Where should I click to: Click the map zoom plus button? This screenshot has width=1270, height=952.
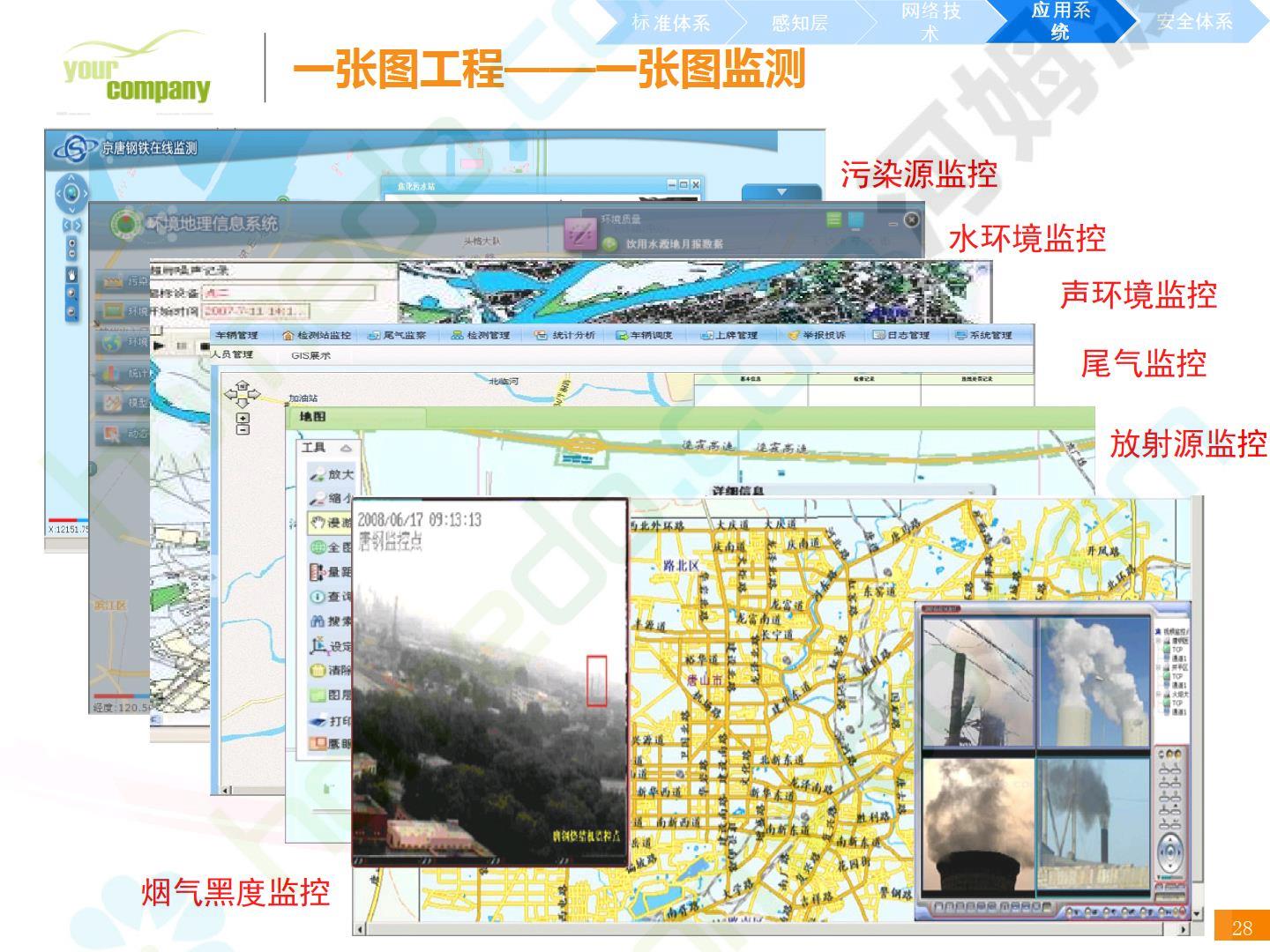[243, 417]
